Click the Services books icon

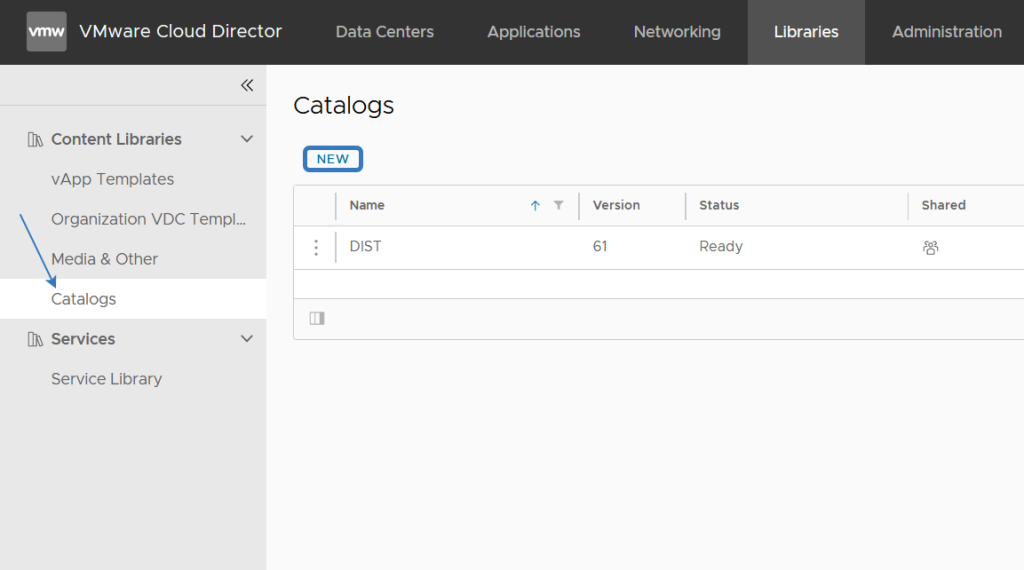coord(35,339)
